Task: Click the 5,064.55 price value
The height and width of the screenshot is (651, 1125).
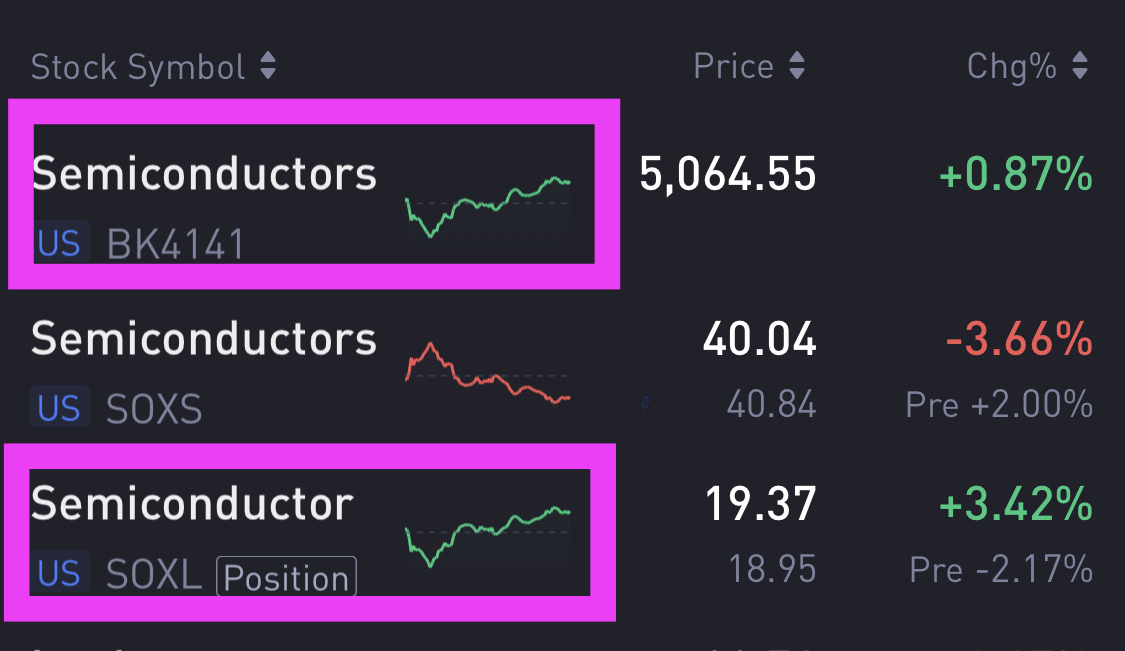Action: click(728, 175)
